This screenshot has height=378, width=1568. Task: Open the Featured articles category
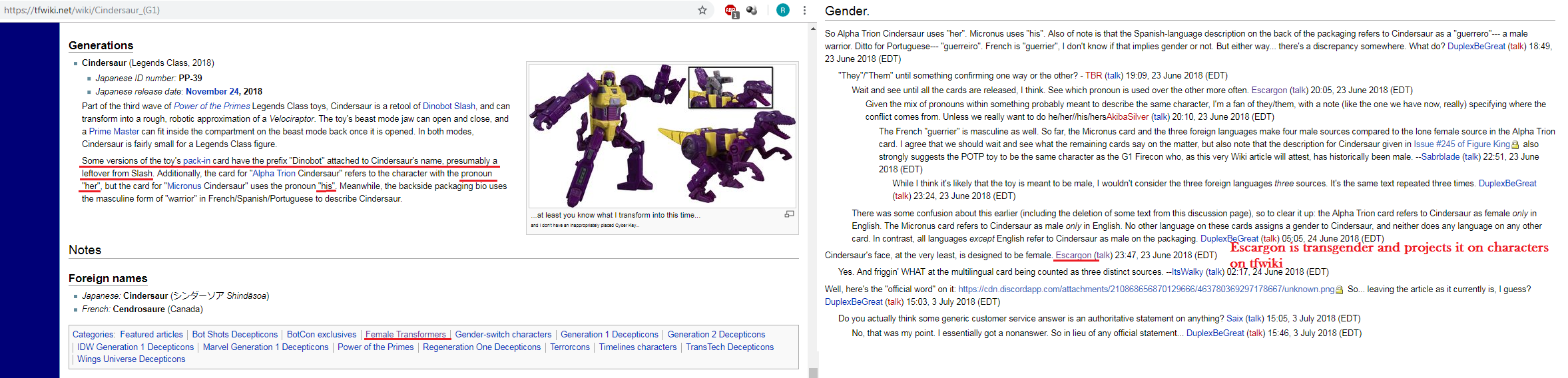pos(151,334)
